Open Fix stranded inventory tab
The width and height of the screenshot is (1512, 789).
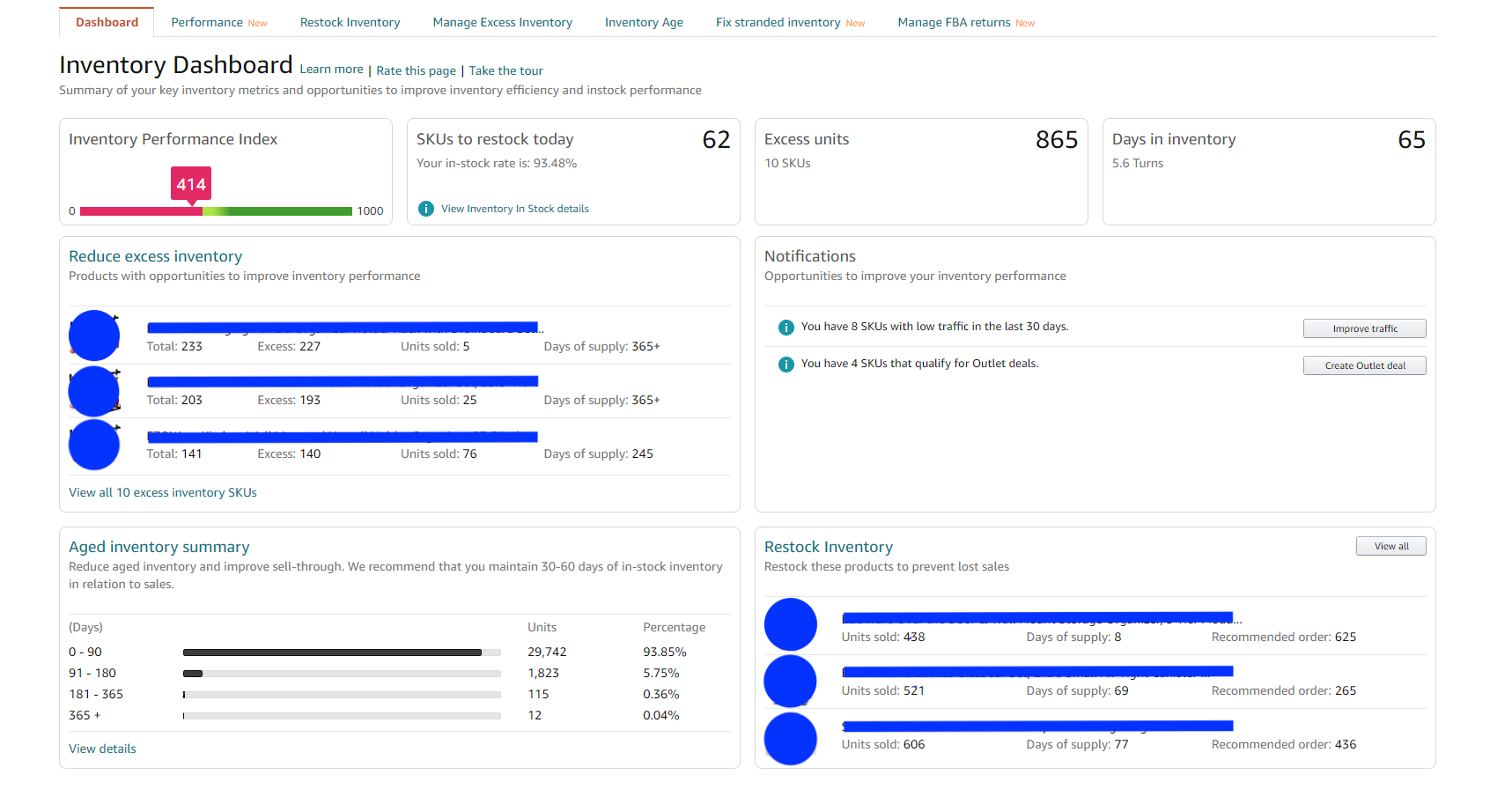[790, 22]
